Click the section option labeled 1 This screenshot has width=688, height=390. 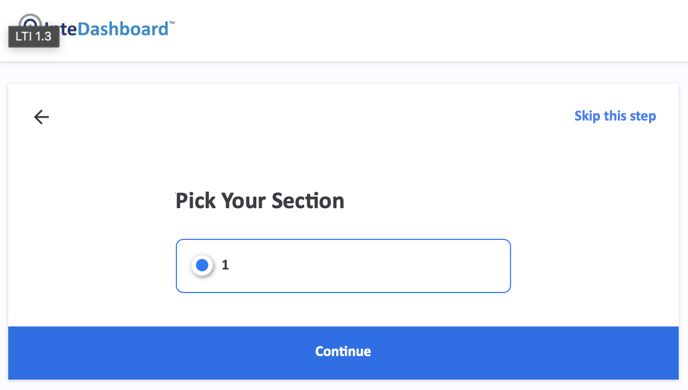point(343,266)
